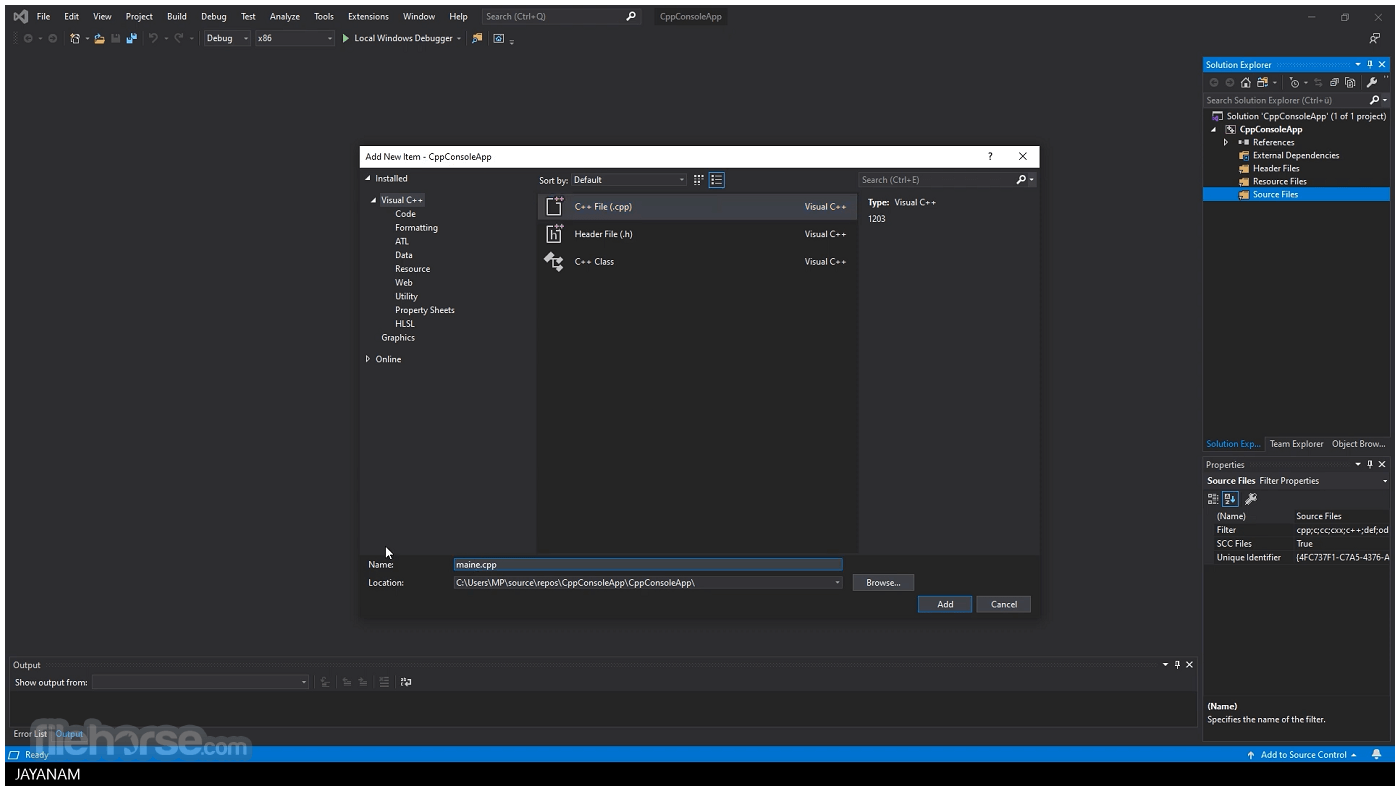
Task: Click the New Project toolbar icon
Action: click(75, 38)
